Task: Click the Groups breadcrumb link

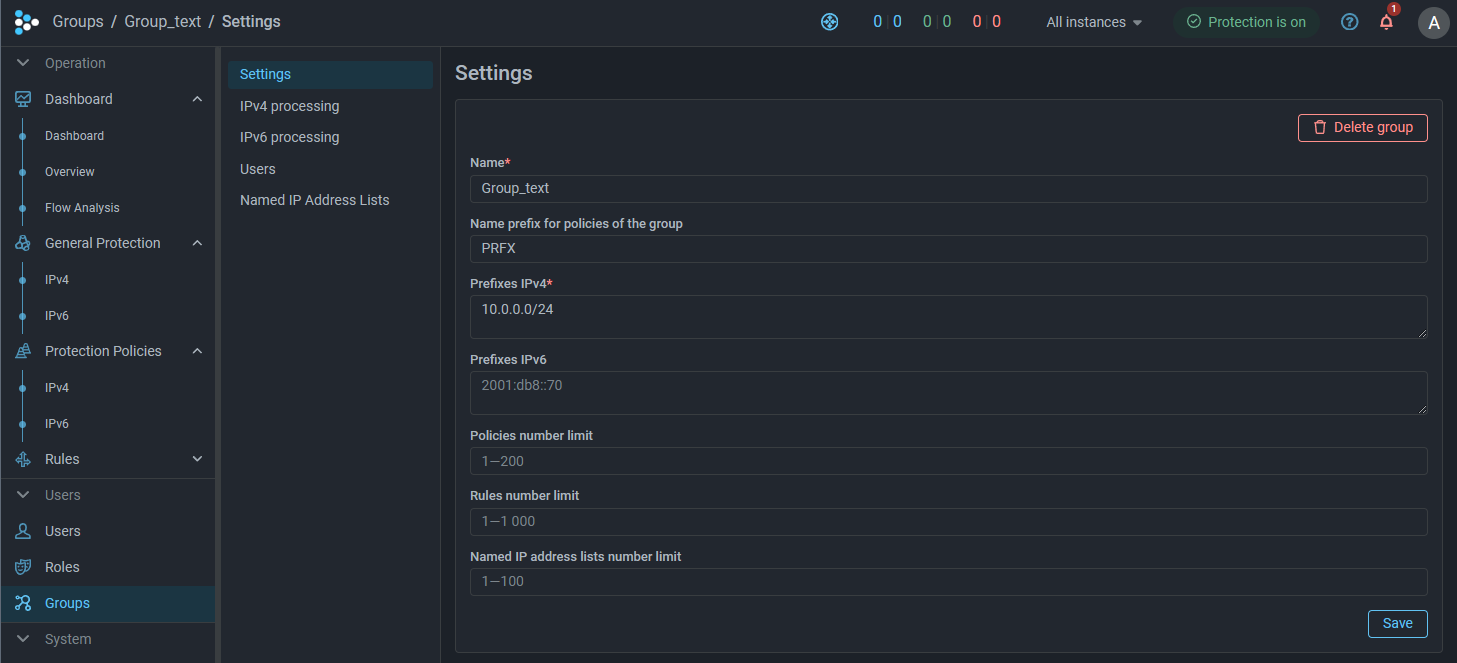Action: coord(78,22)
